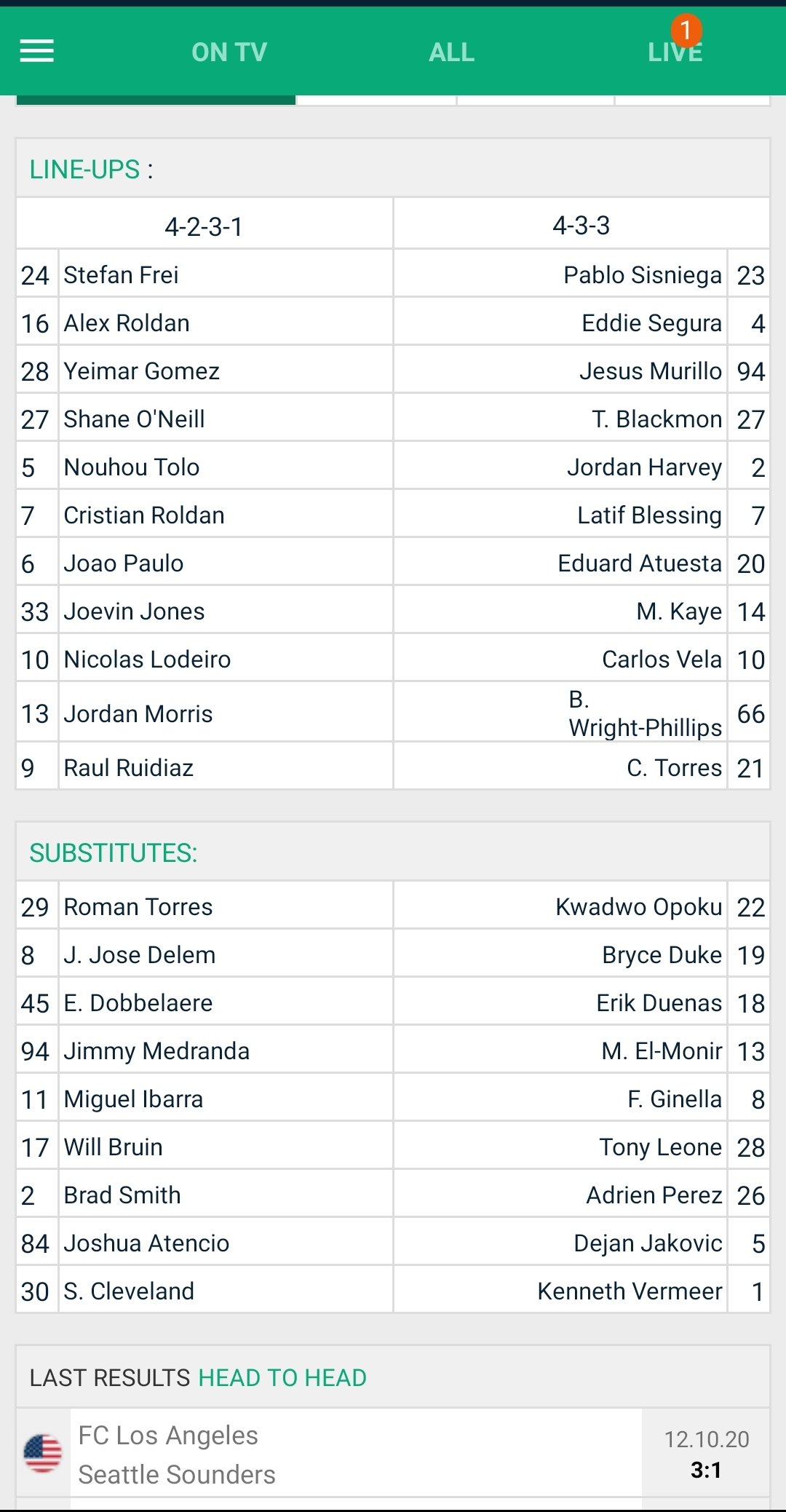Viewport: 786px width, 1512px height.
Task: Tap the 4-3-3 formation header
Action: tap(581, 225)
